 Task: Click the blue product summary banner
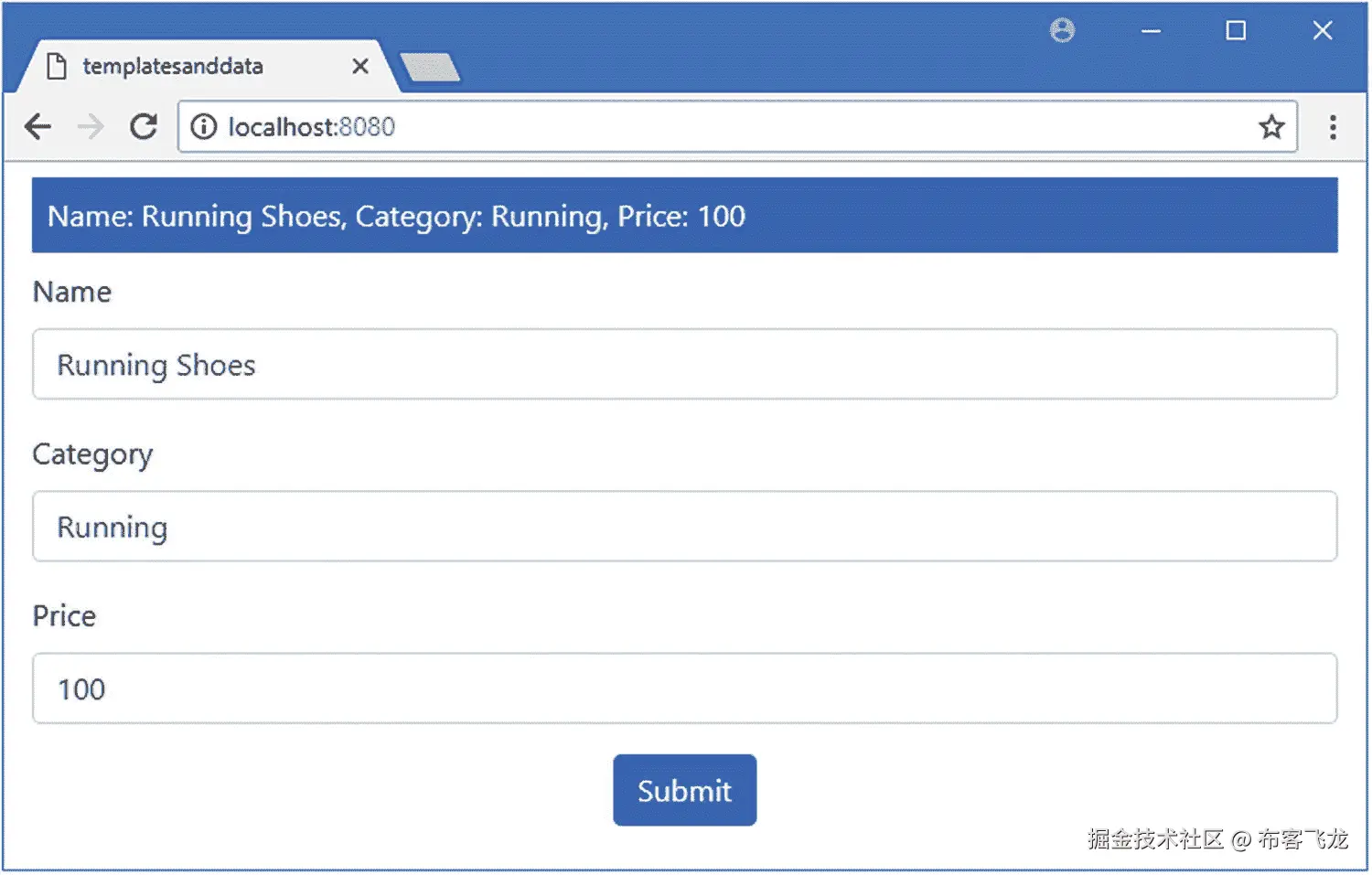click(684, 216)
